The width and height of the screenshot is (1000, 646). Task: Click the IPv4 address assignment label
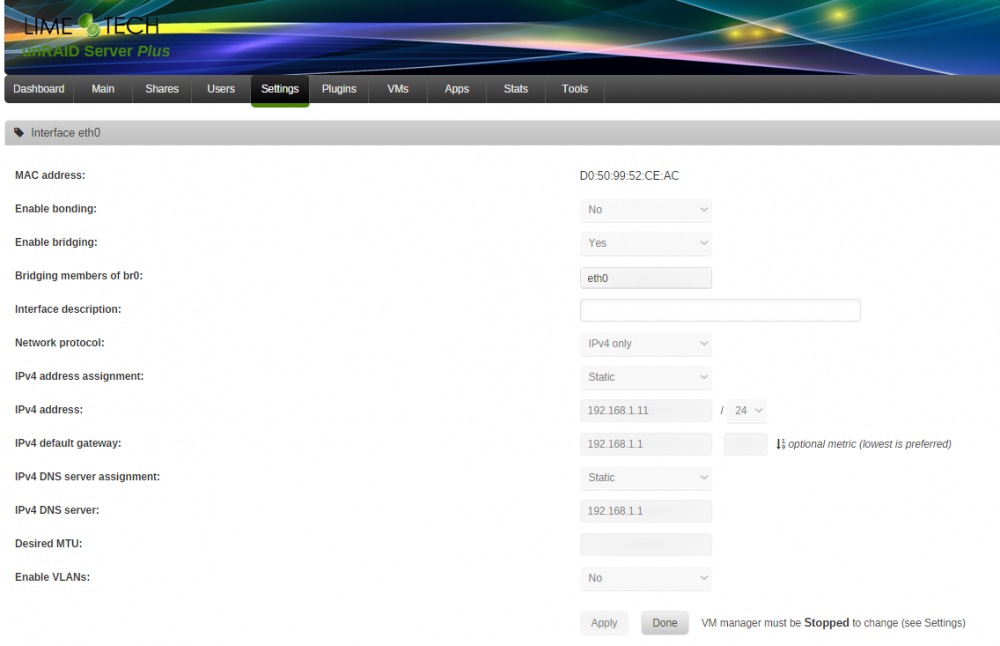(x=80, y=376)
